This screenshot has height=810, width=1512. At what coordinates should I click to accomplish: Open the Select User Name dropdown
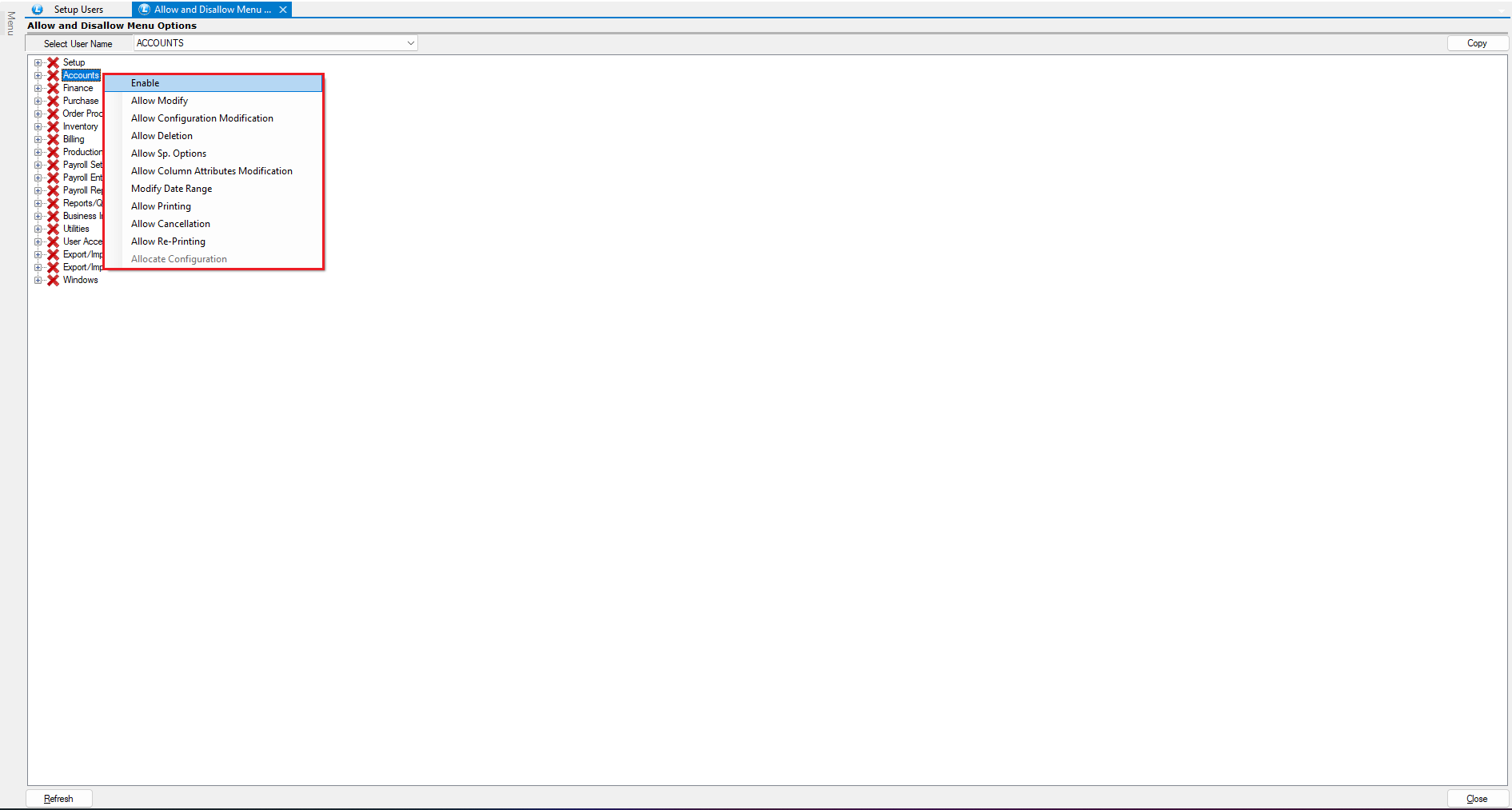[410, 43]
